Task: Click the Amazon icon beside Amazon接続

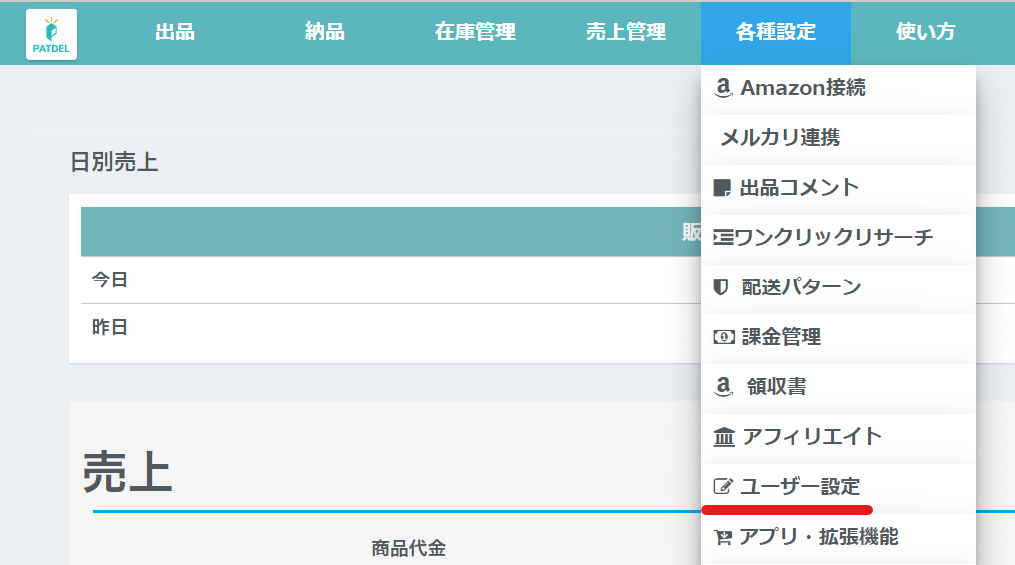Action: pos(724,88)
